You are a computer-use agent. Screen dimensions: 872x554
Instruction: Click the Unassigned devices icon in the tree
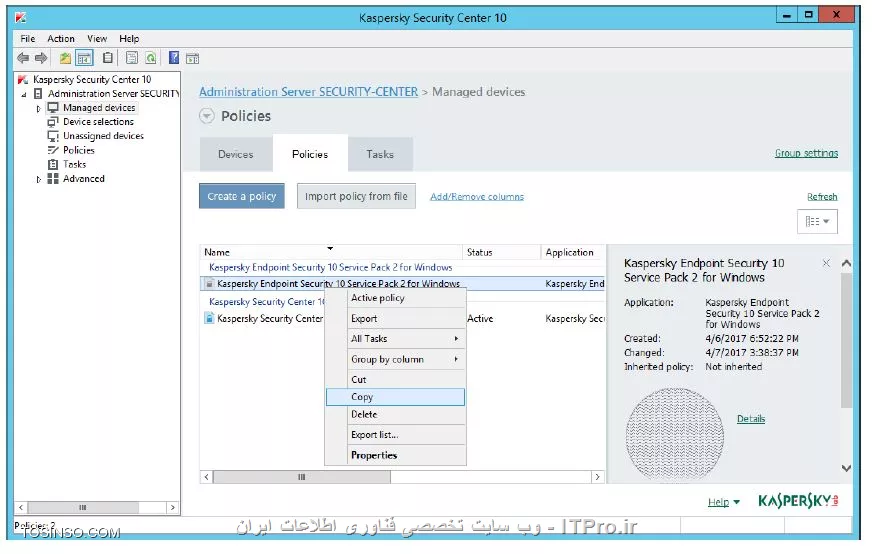(x=53, y=136)
